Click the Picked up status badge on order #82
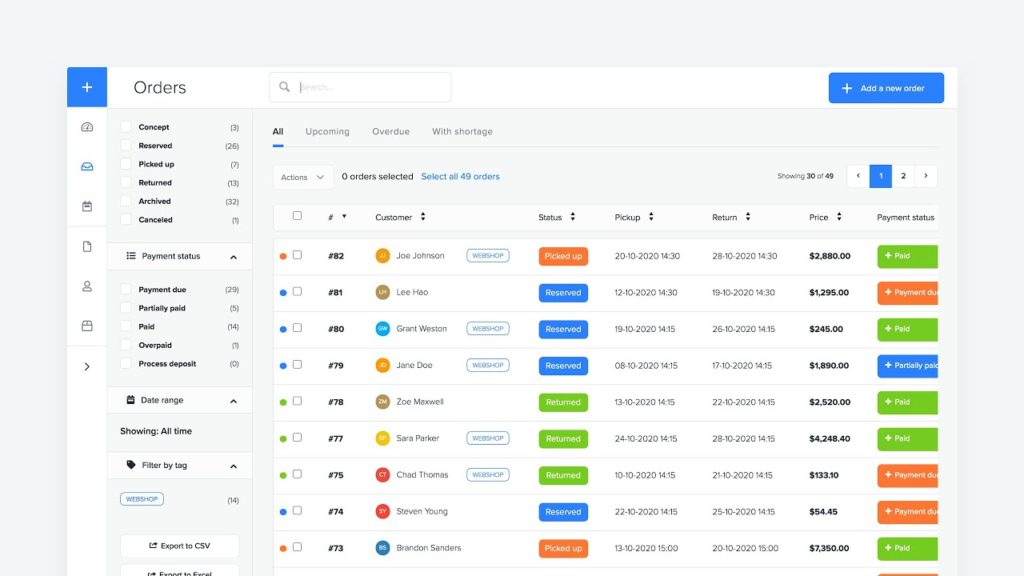1024x576 pixels. 563,256
